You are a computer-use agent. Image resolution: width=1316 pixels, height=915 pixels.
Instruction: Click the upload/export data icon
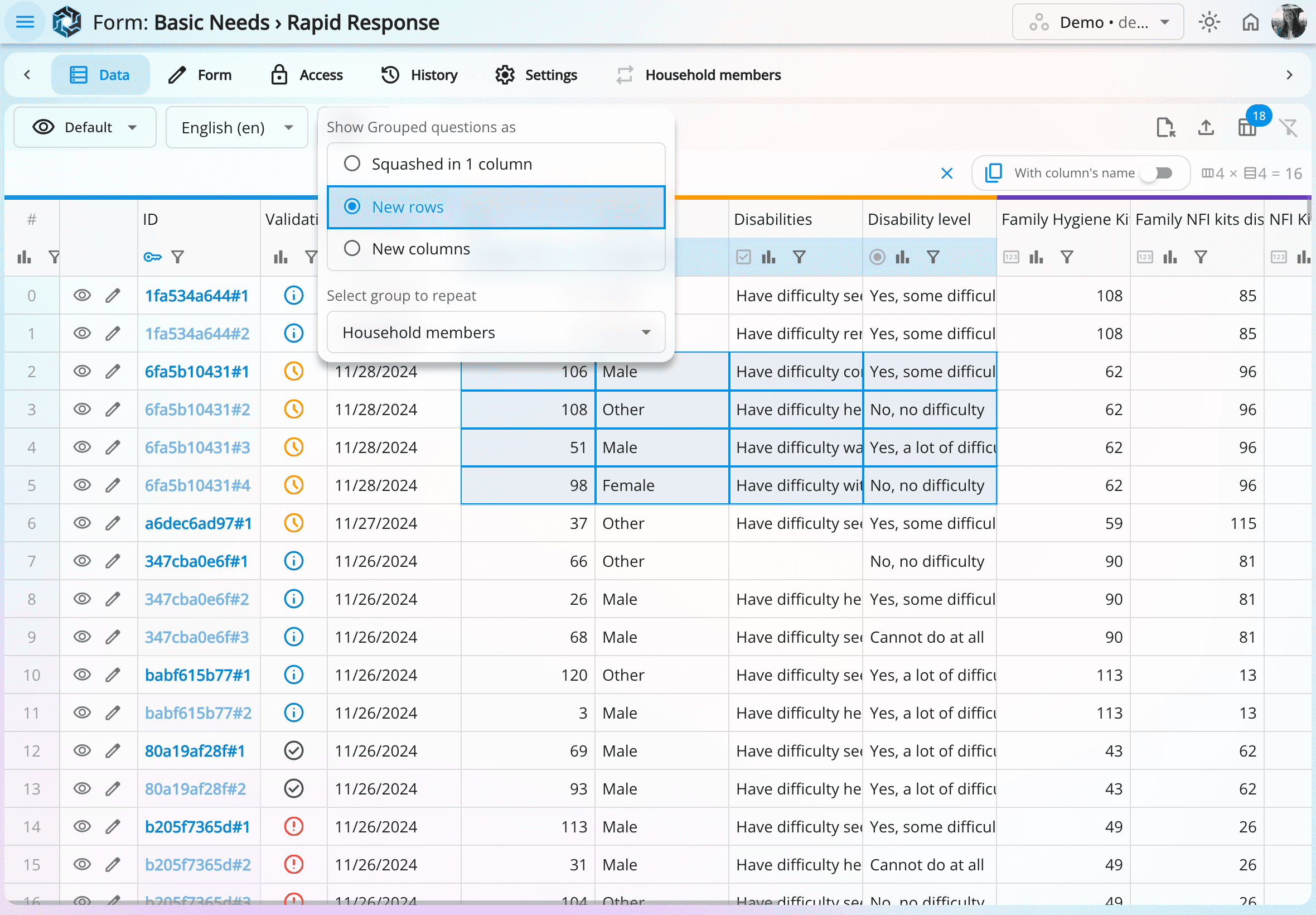point(1206,127)
